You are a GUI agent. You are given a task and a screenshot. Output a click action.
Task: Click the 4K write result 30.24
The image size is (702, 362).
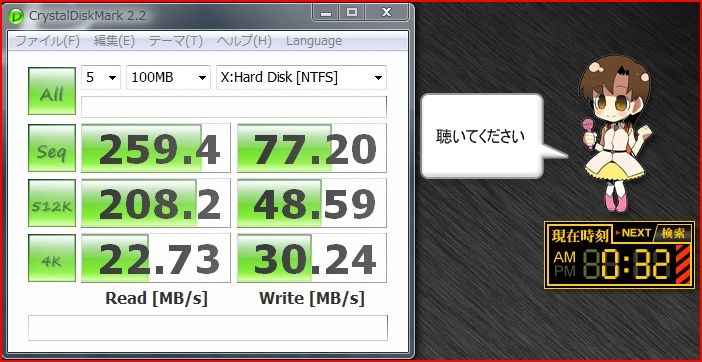pyautogui.click(x=312, y=258)
